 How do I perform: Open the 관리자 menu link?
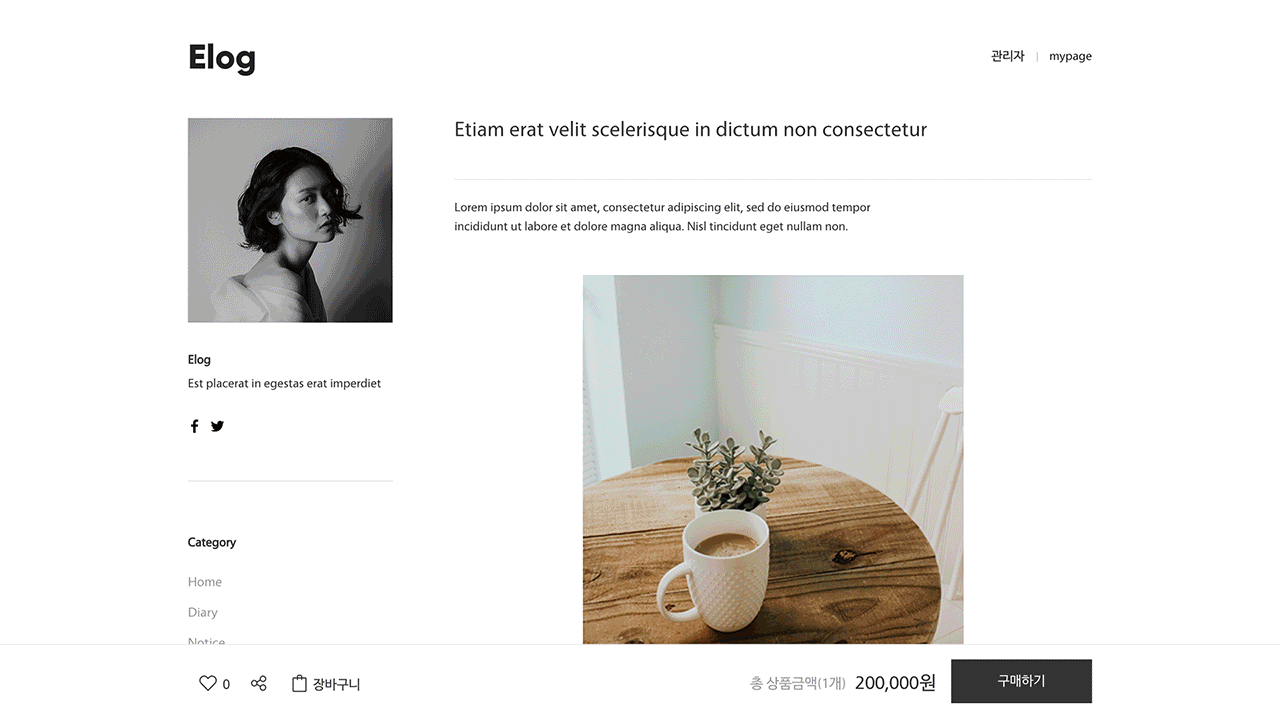[1007, 56]
